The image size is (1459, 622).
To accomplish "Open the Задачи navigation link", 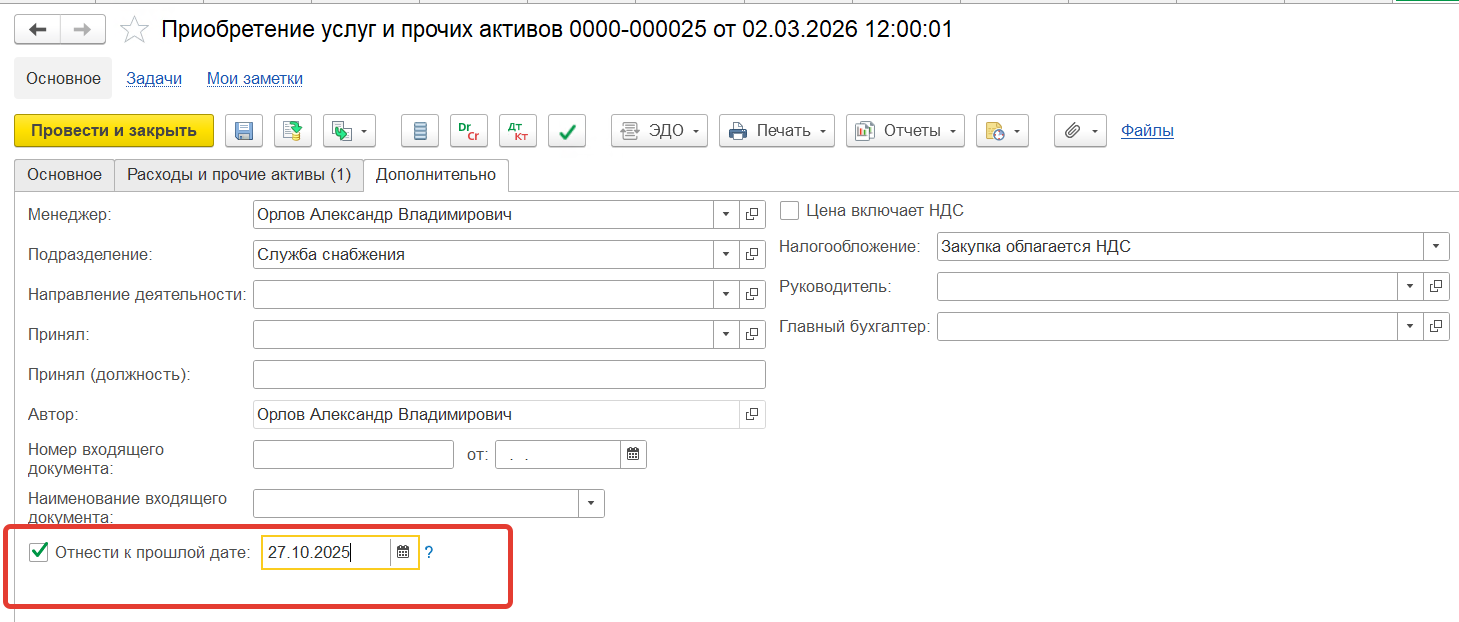I will (x=154, y=78).
